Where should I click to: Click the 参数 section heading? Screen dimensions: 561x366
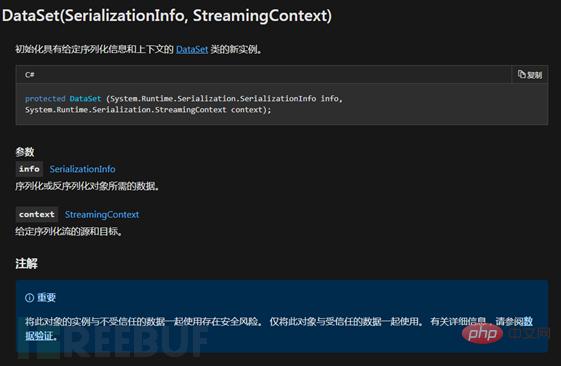click(25, 152)
